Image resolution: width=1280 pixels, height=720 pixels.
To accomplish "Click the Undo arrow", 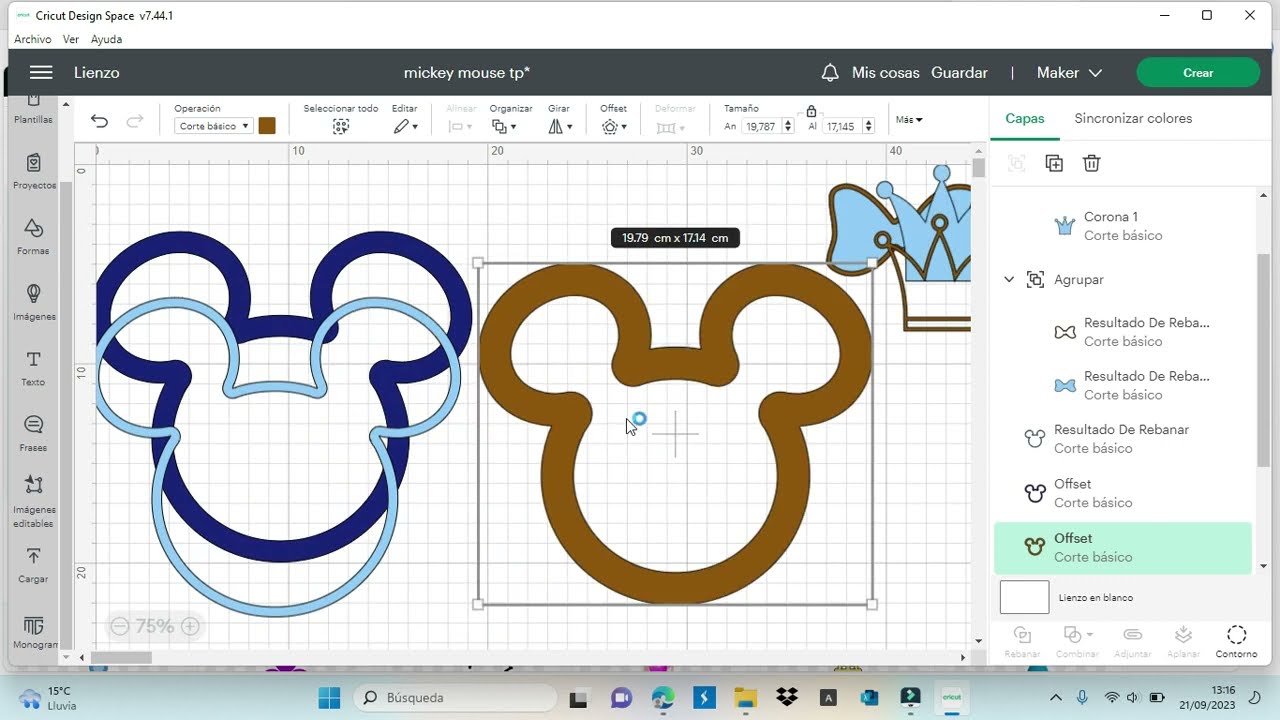I will (x=99, y=121).
